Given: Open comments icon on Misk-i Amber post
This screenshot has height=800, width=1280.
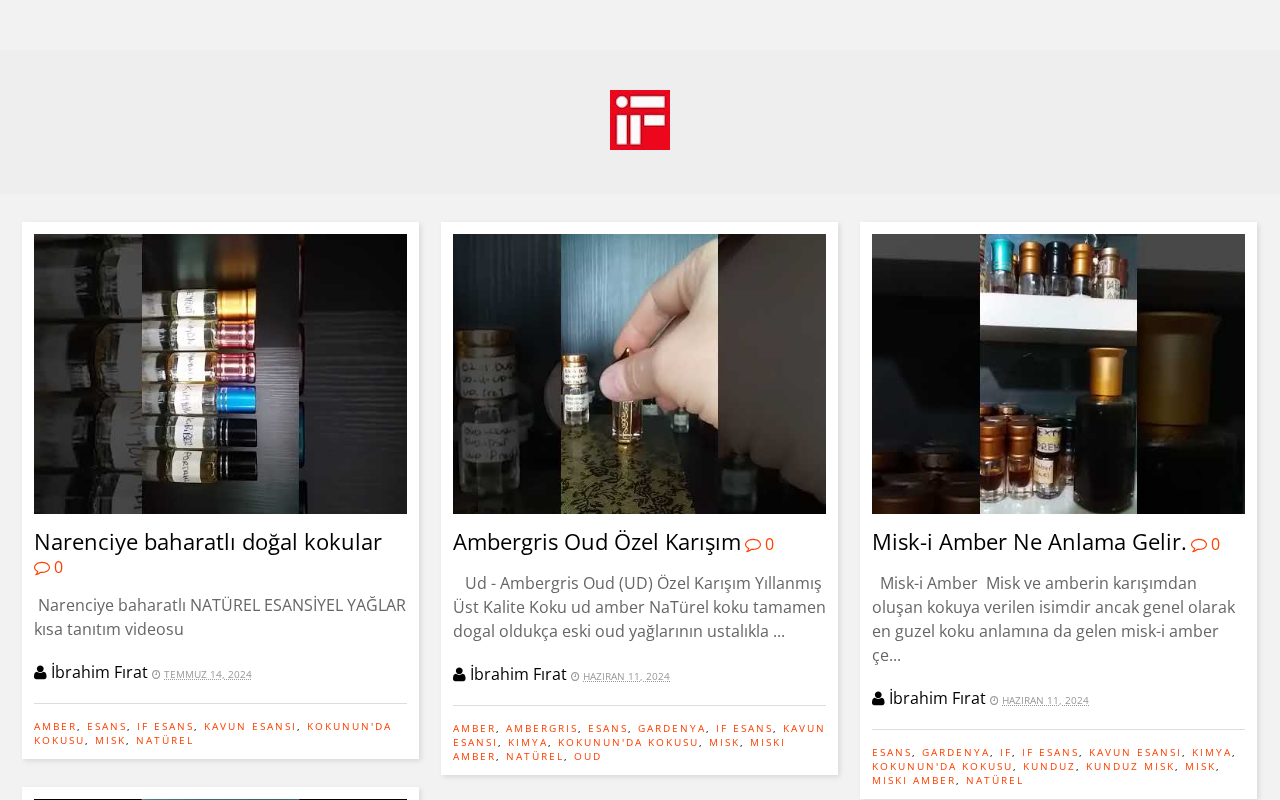Looking at the screenshot, I should pos(1199,545).
